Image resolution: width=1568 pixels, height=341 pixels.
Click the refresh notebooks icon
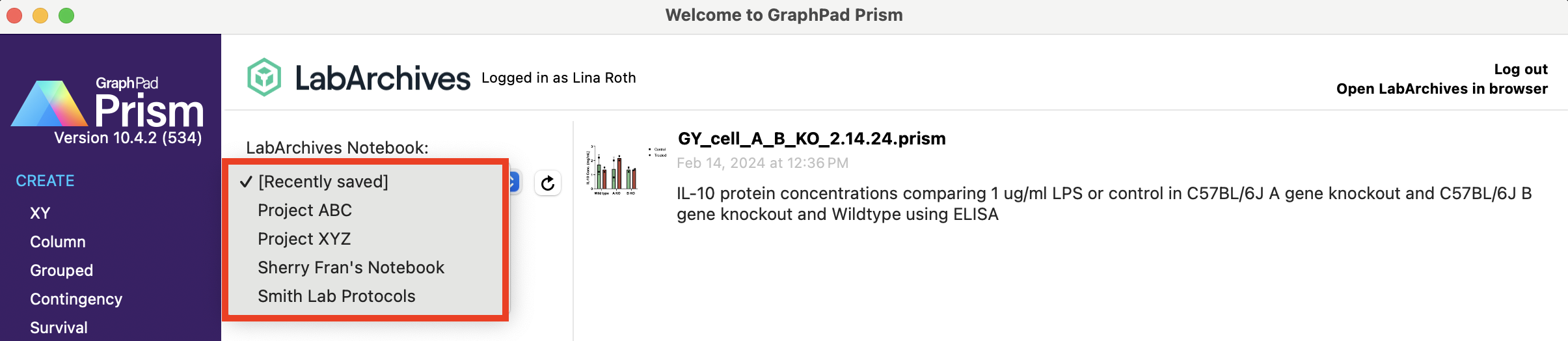tap(548, 184)
